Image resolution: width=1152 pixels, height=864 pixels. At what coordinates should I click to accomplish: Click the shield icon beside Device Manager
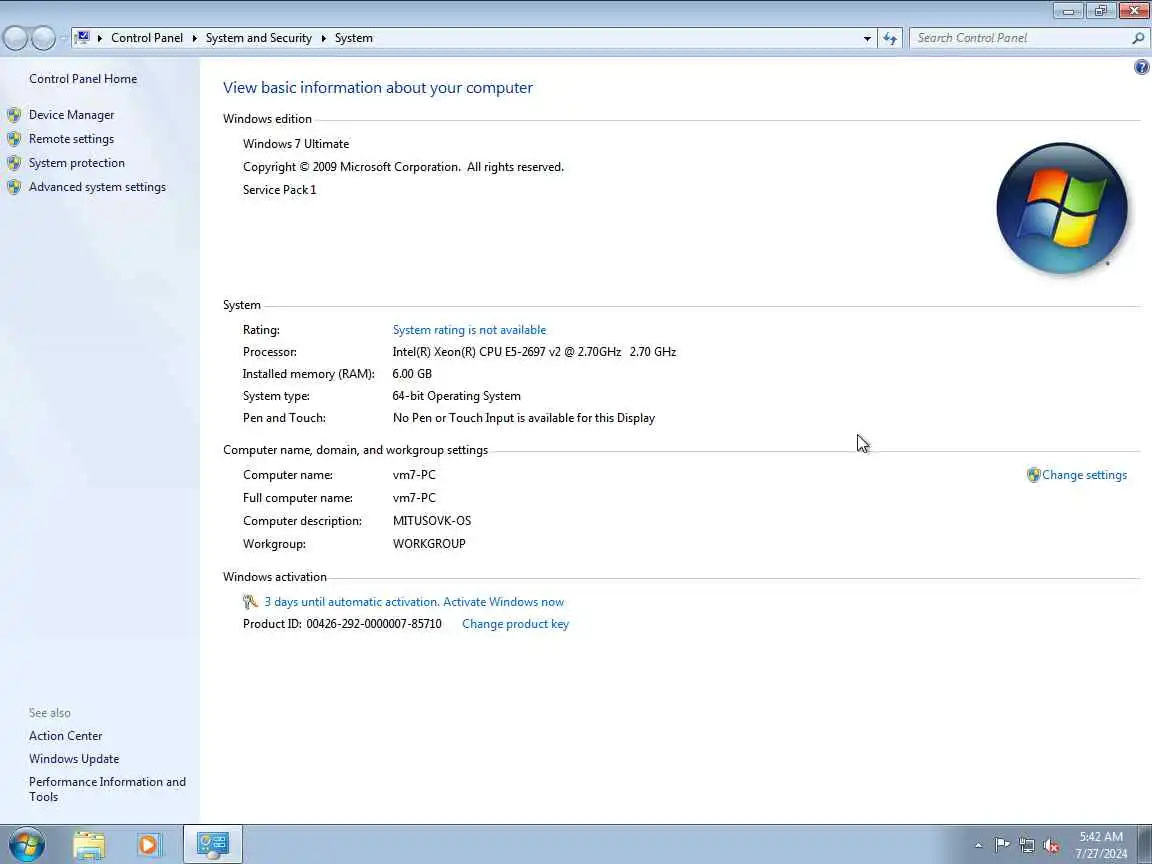pos(14,115)
